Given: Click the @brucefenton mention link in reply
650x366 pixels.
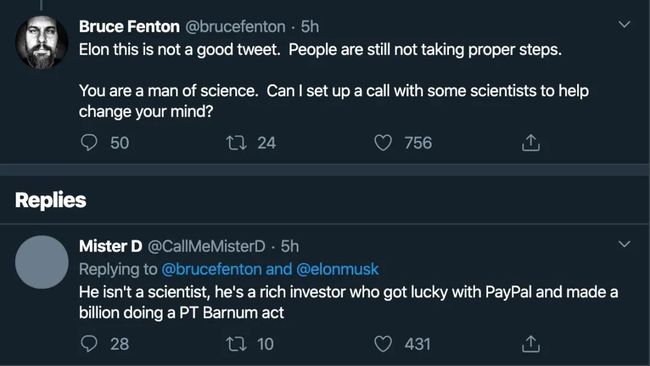Looking at the screenshot, I should point(211,269).
